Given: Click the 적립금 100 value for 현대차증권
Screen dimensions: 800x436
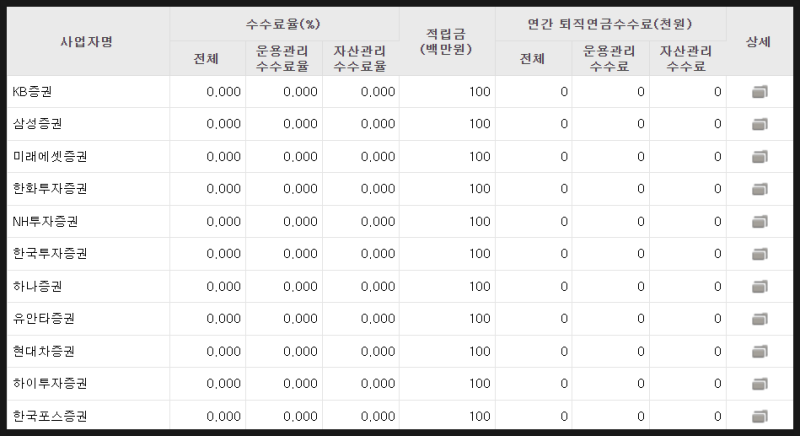Looking at the screenshot, I should pos(480,351).
